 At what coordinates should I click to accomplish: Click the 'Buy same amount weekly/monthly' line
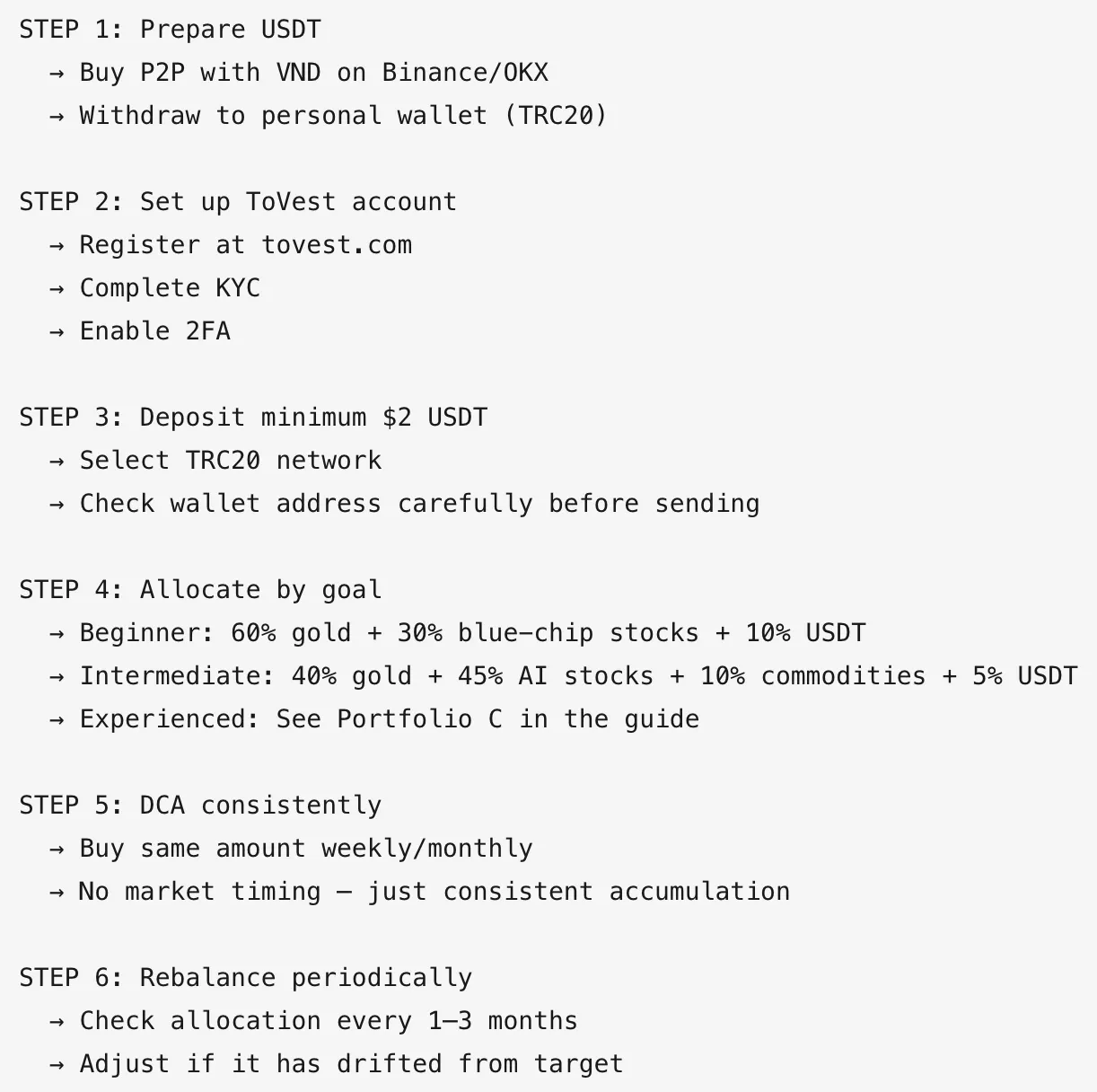[x=291, y=848]
